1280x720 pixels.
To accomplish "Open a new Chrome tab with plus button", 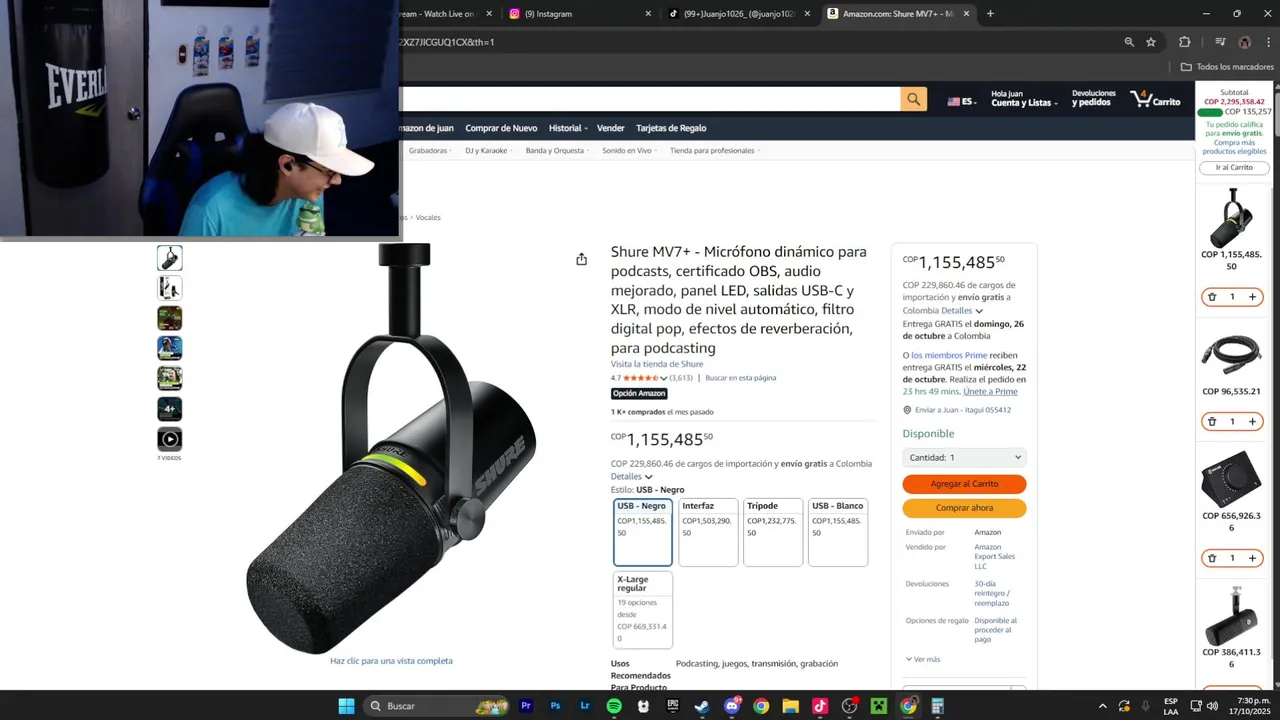I will point(990,14).
